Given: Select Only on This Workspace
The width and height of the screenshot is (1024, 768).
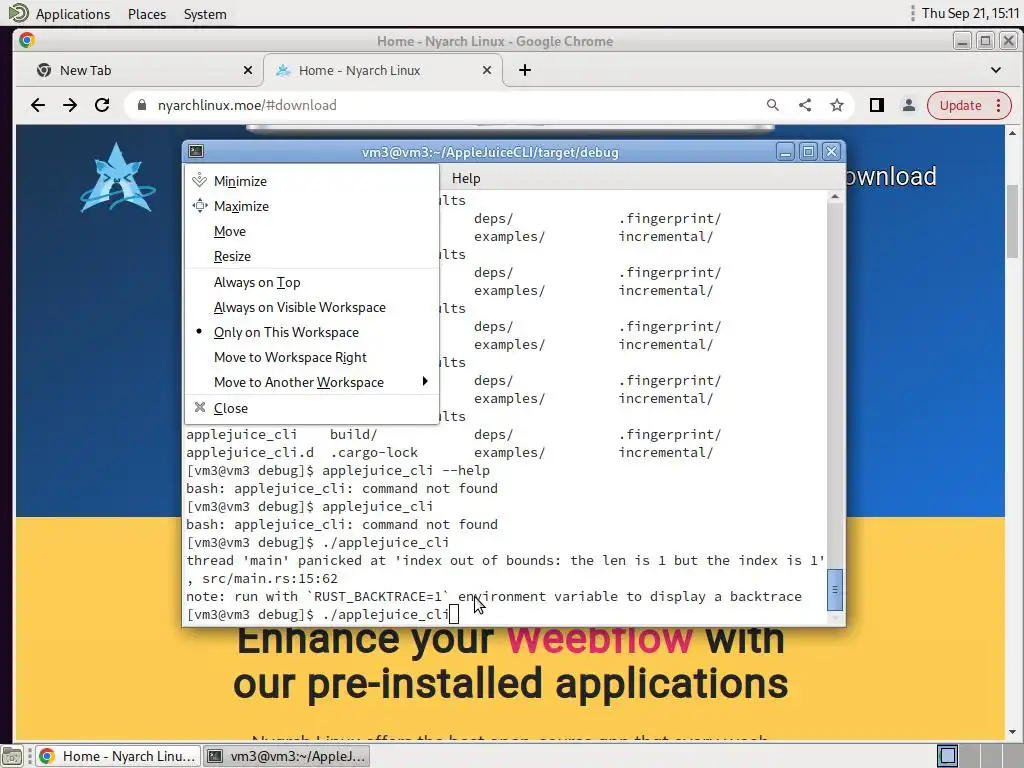Looking at the screenshot, I should pyautogui.click(x=312, y=332).
